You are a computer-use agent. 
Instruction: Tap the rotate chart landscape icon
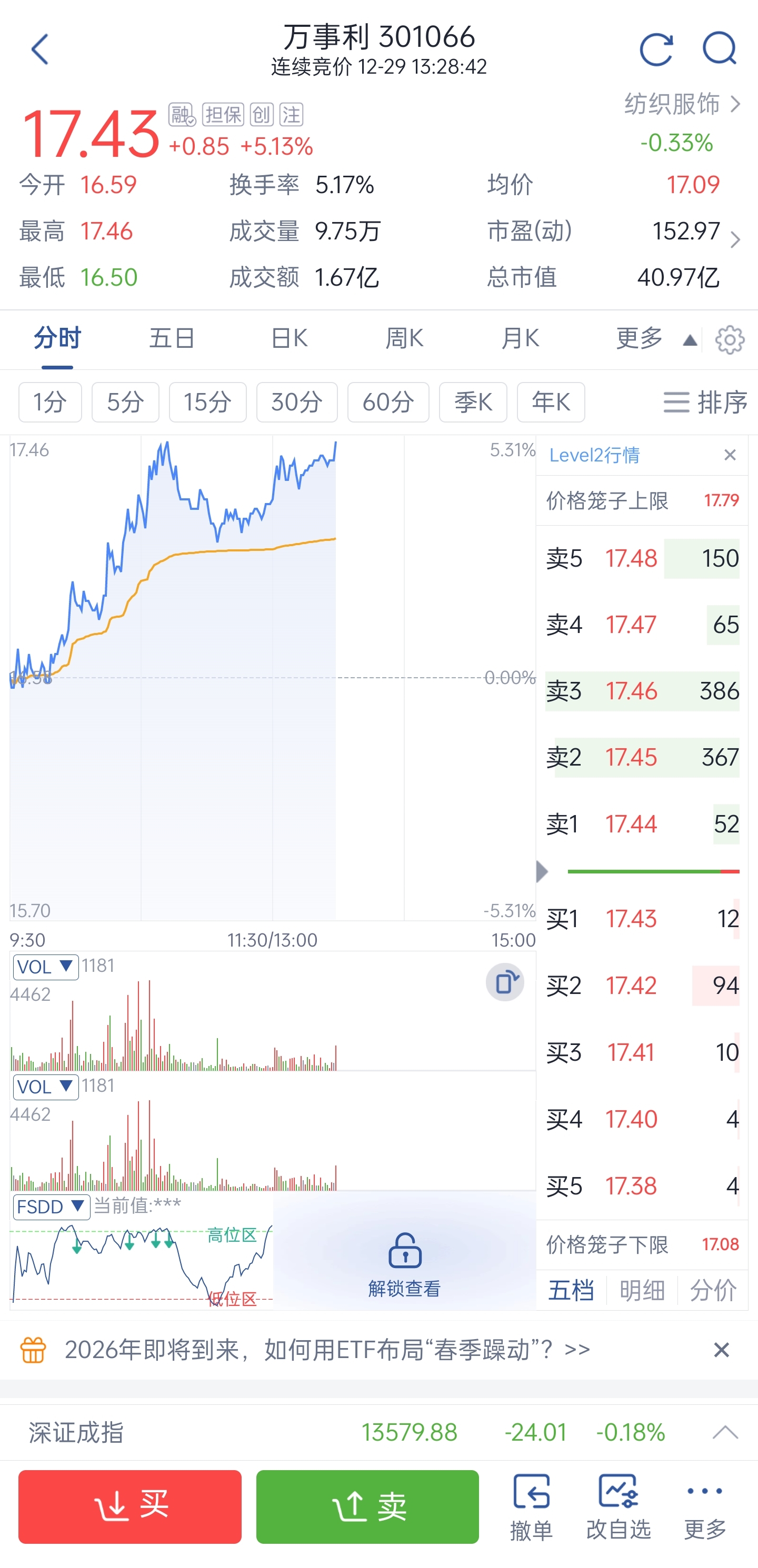pos(505,982)
